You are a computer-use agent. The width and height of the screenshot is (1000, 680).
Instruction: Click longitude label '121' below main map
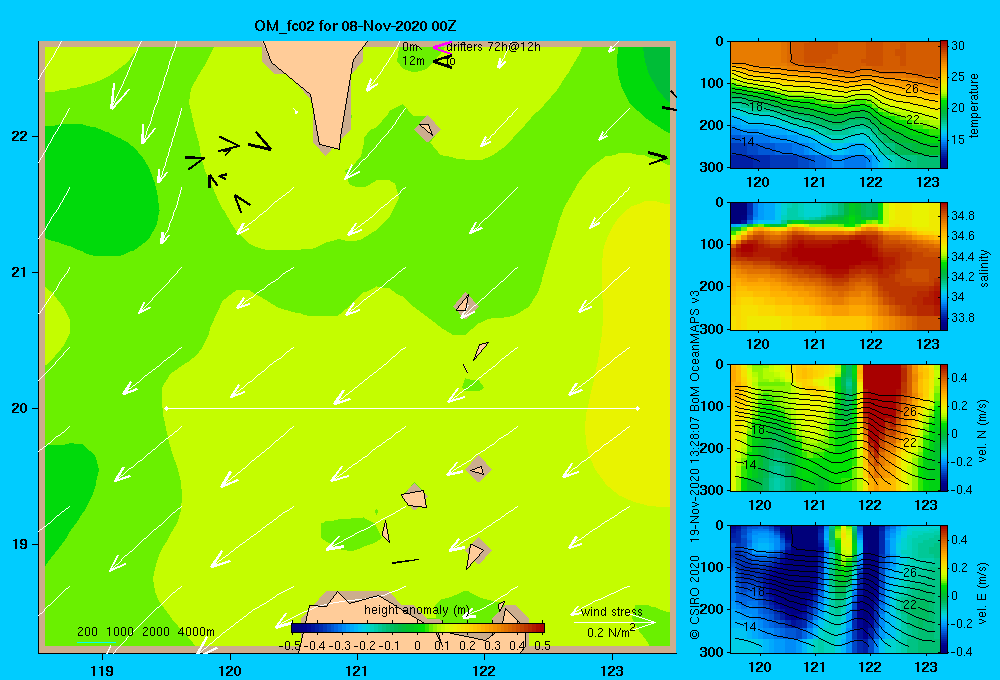click(x=357, y=670)
